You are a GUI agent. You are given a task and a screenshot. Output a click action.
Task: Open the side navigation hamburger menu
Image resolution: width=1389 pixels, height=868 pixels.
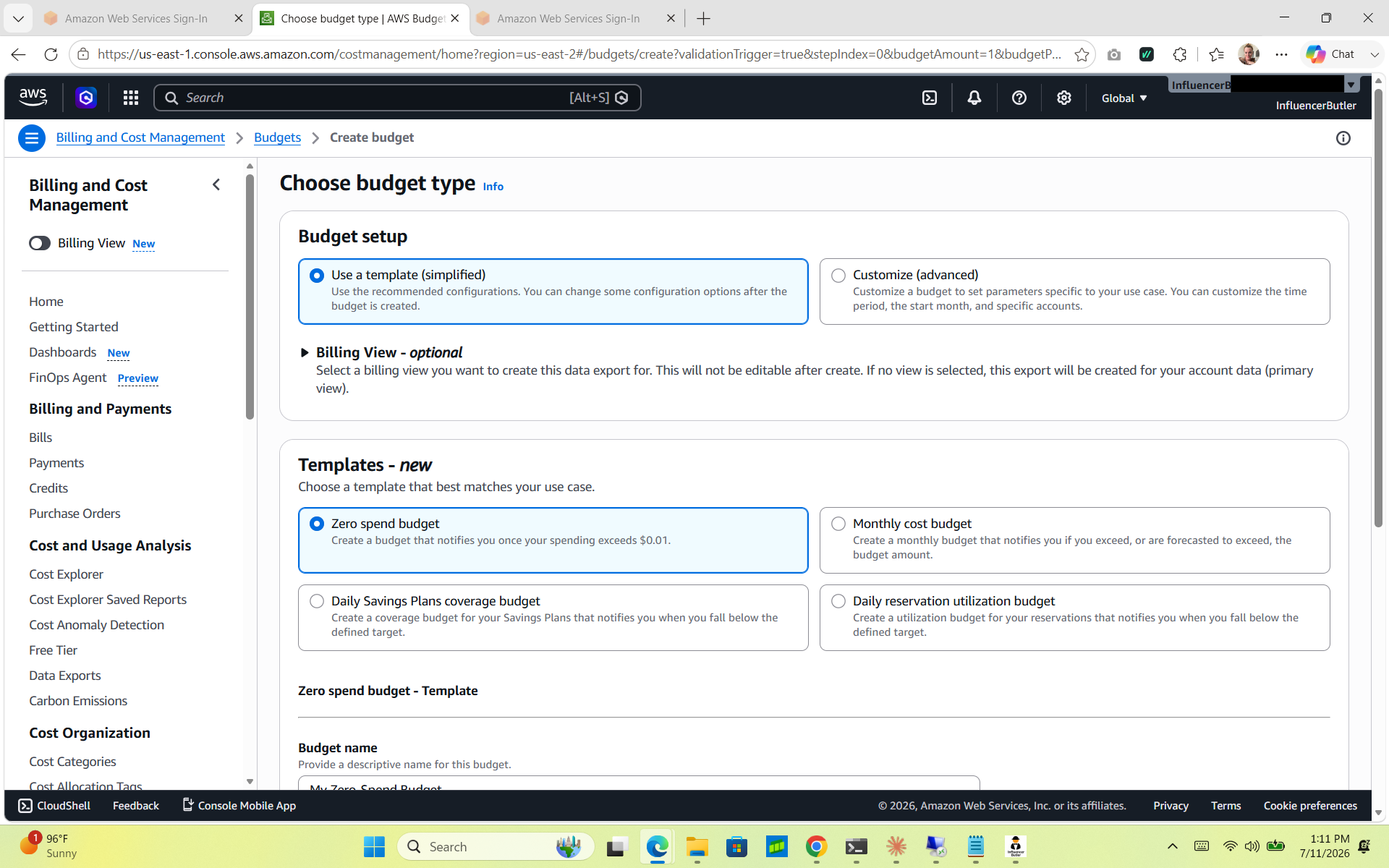click(32, 137)
